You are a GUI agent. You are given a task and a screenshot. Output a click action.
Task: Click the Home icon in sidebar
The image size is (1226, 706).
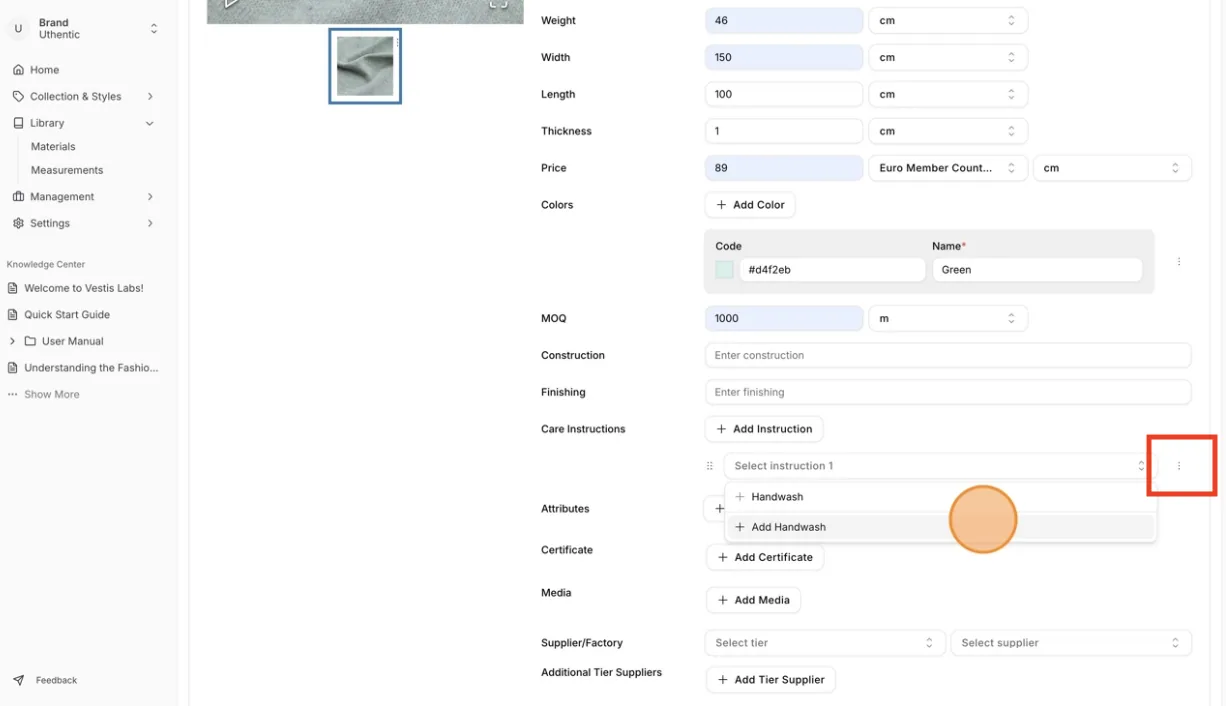(x=18, y=70)
